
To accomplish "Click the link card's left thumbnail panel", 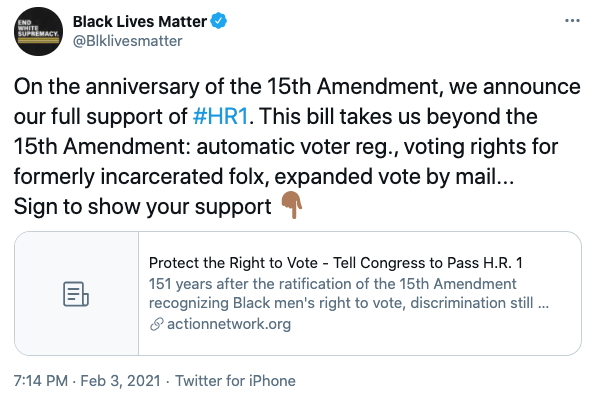I will 77,294.
